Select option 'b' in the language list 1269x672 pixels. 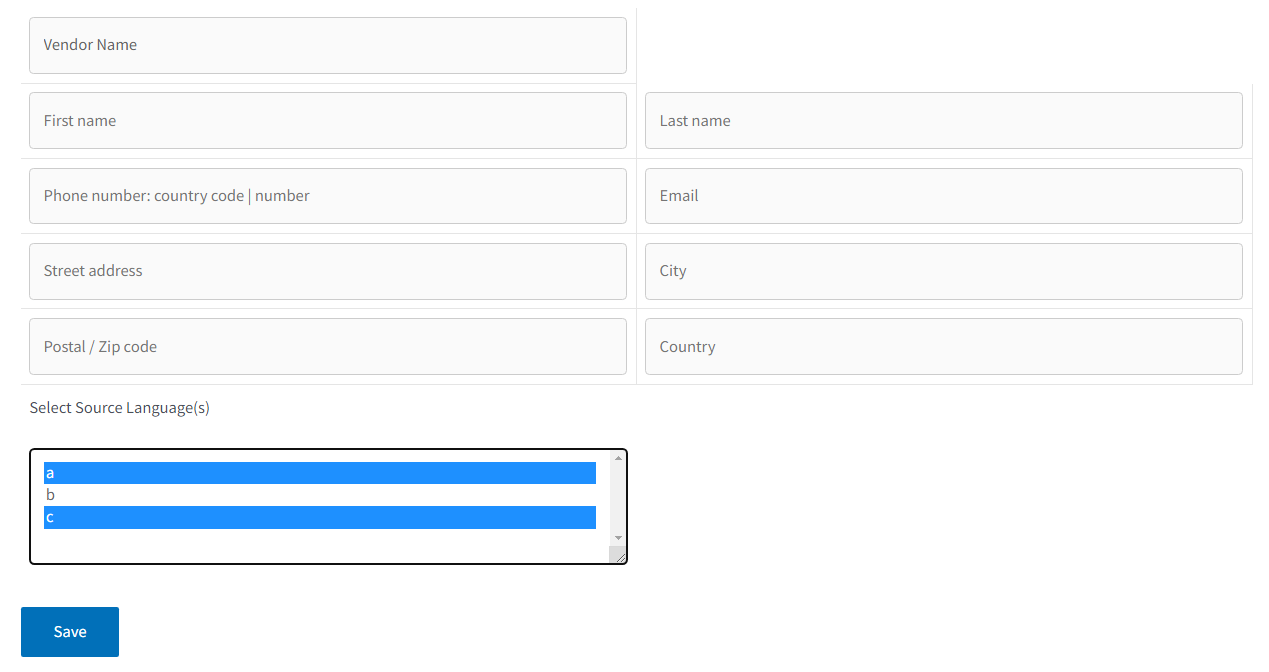[x=300, y=494]
